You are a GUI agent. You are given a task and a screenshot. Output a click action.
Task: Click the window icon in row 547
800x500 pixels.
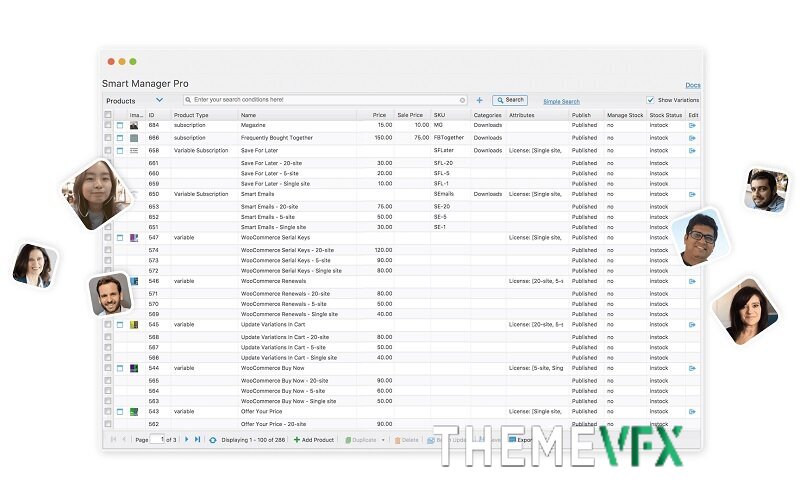tap(120, 238)
